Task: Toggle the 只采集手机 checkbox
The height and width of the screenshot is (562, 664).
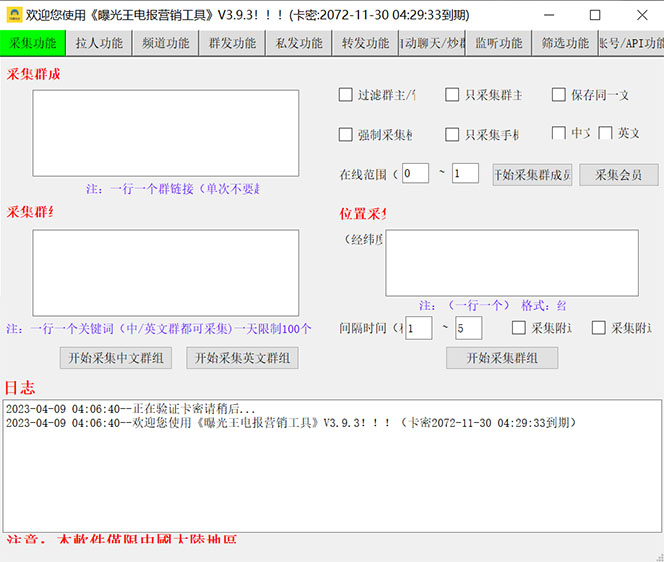Action: tap(453, 134)
